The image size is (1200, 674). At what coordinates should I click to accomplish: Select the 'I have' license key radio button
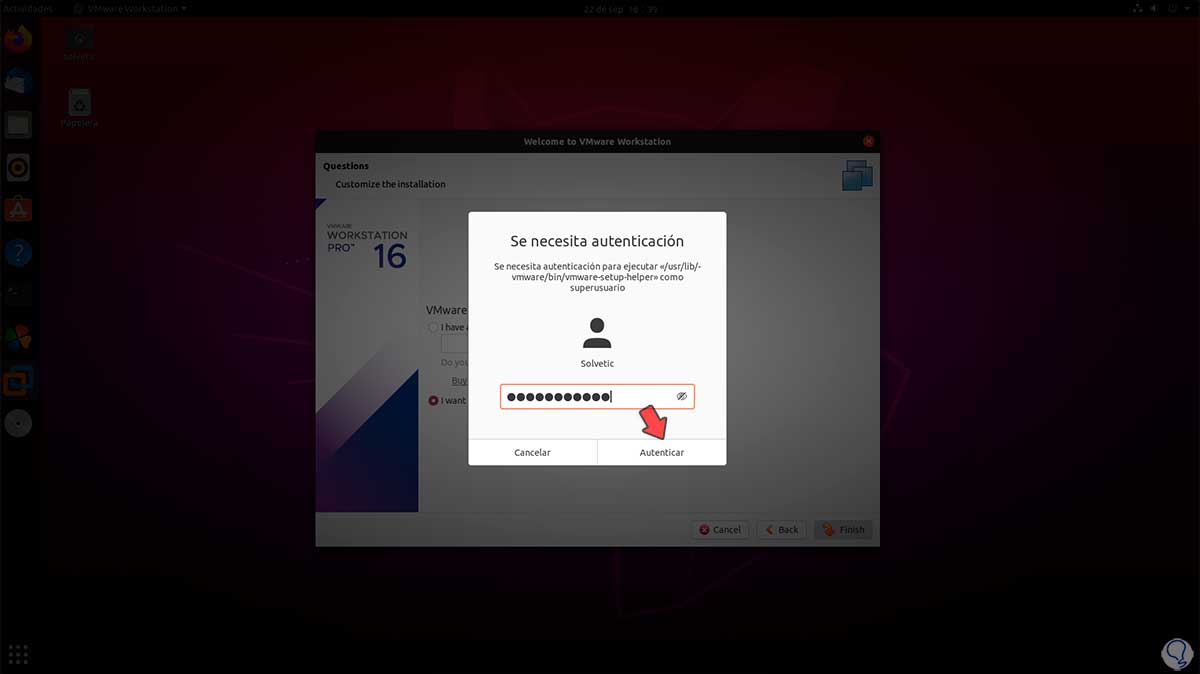pos(433,327)
